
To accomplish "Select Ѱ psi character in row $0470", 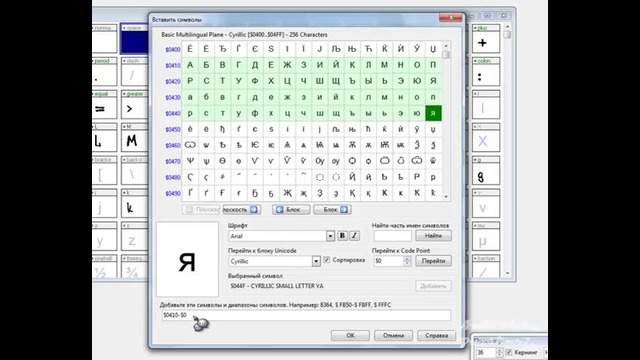I will [x=190, y=161].
